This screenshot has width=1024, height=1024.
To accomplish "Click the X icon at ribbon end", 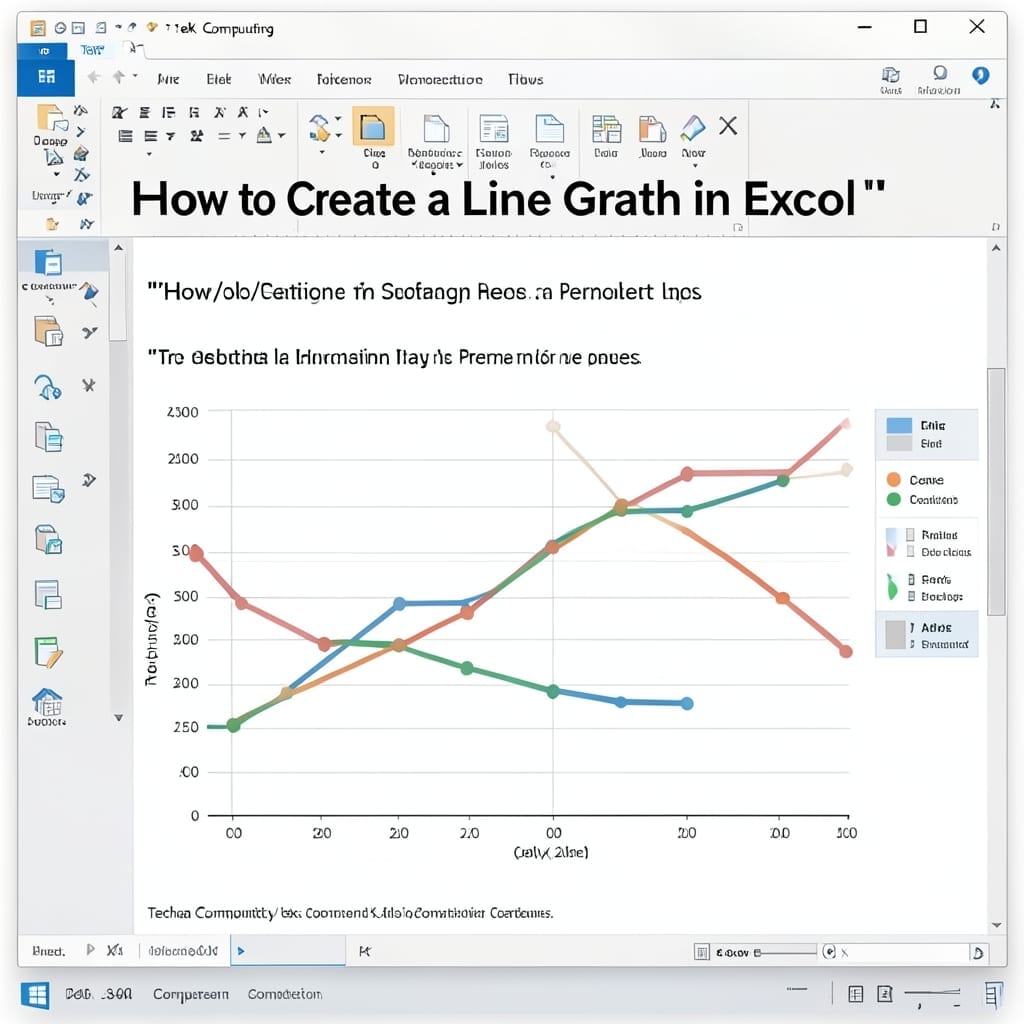I will point(728,125).
